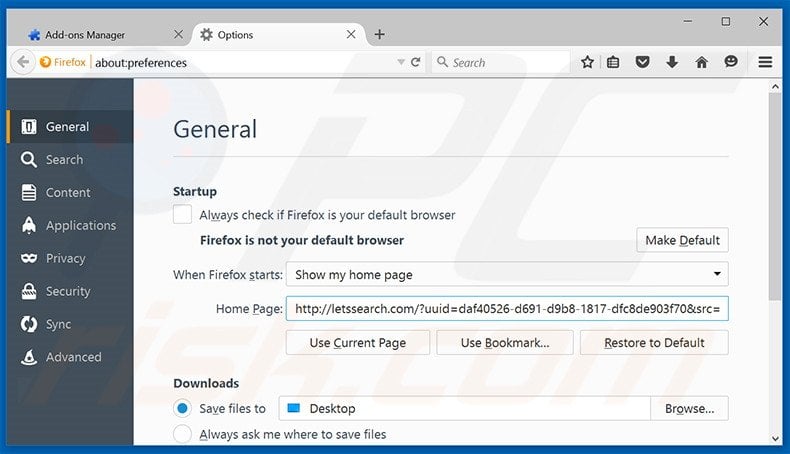Open the address bar history dropdown arrow
This screenshot has width=790, height=454.
coord(401,62)
